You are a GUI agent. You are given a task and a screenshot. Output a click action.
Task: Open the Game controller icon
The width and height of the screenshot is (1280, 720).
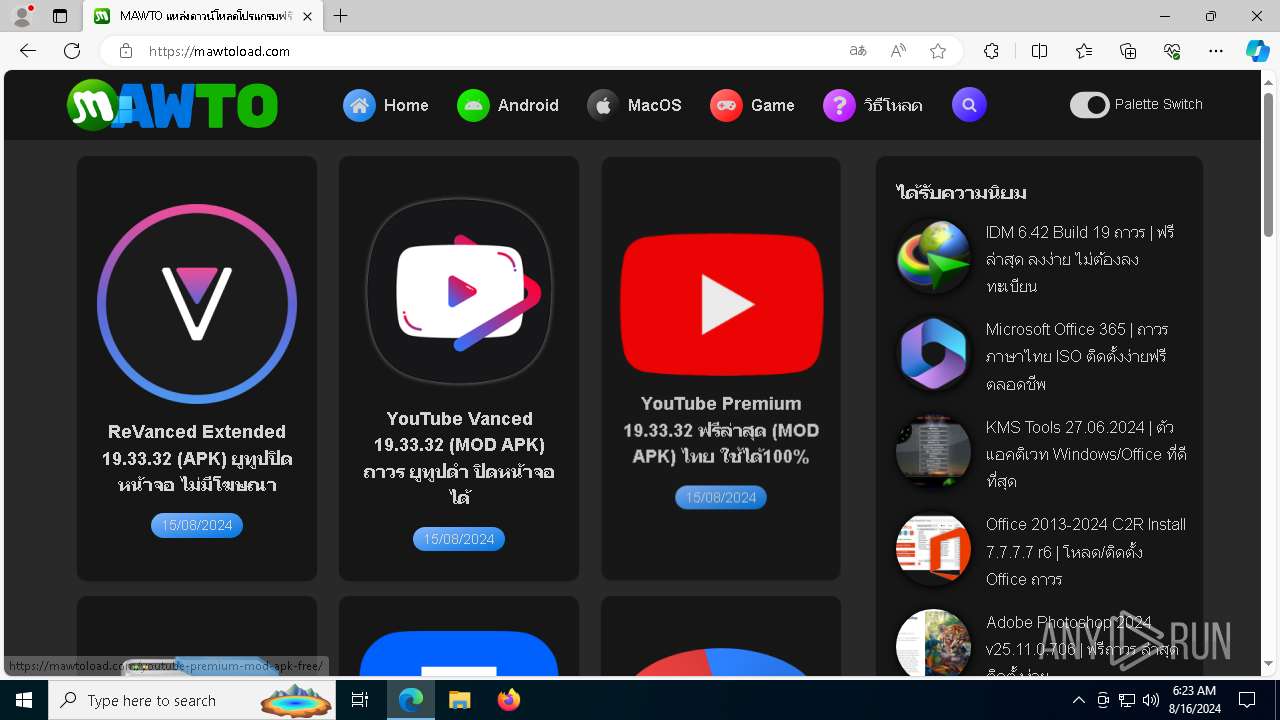pos(726,105)
